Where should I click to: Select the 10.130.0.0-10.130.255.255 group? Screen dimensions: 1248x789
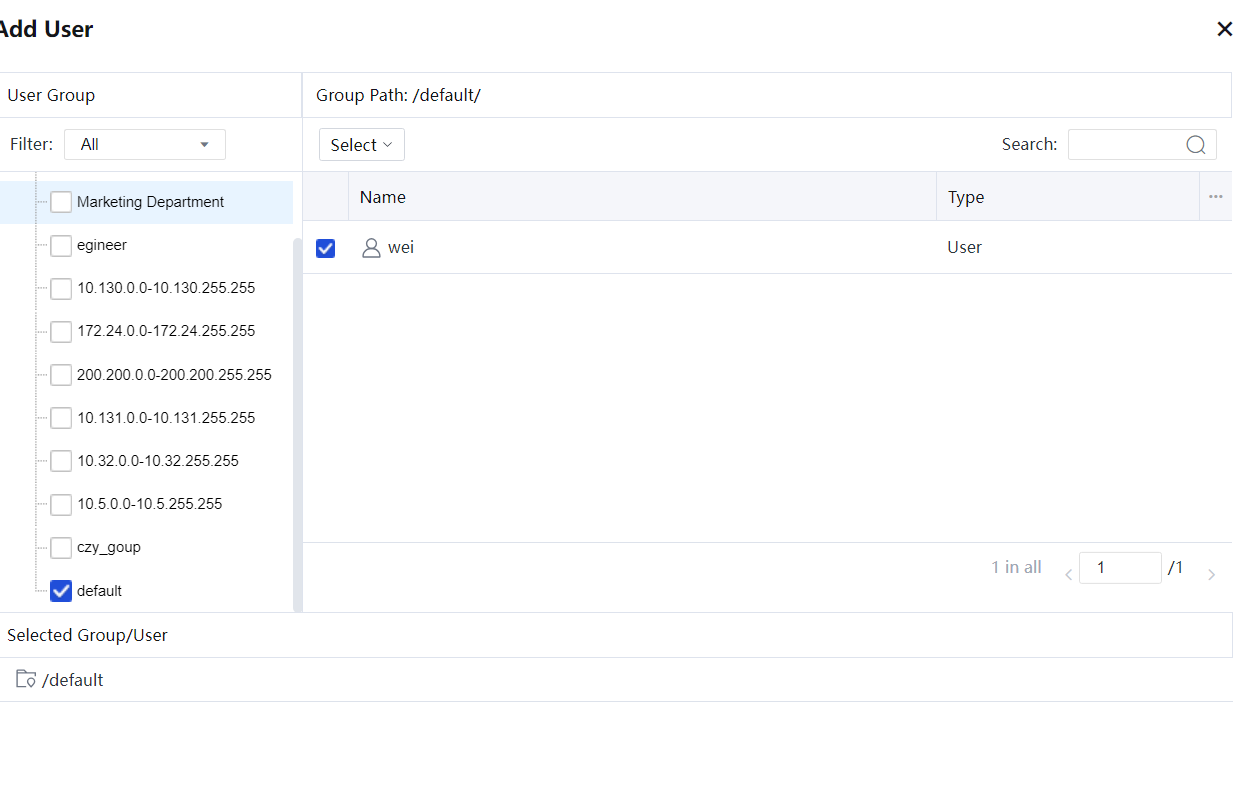[166, 288]
